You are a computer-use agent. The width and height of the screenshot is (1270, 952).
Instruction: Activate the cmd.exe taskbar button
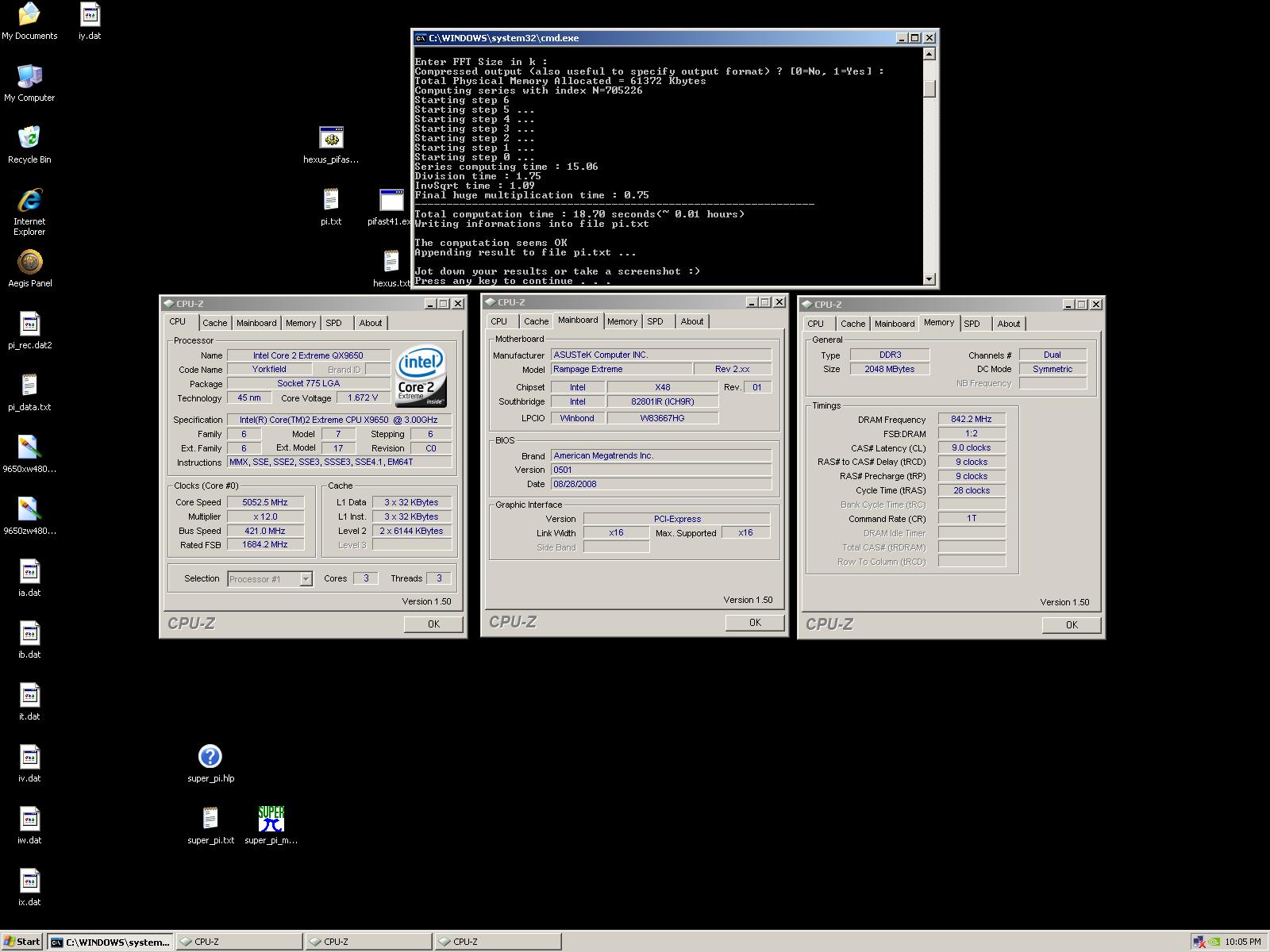click(x=110, y=942)
